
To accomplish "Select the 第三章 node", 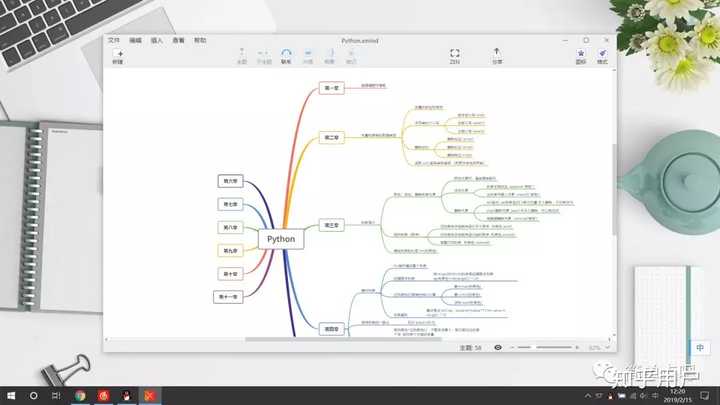I will pyautogui.click(x=332, y=225).
